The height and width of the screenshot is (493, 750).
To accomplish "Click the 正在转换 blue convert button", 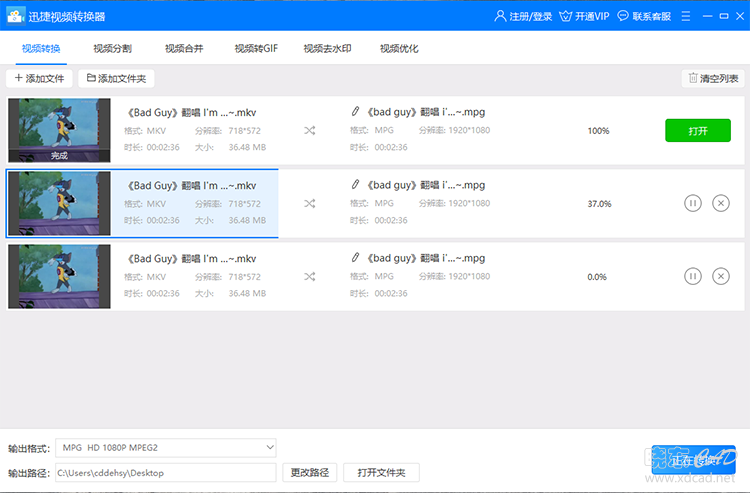I will pyautogui.click(x=694, y=460).
